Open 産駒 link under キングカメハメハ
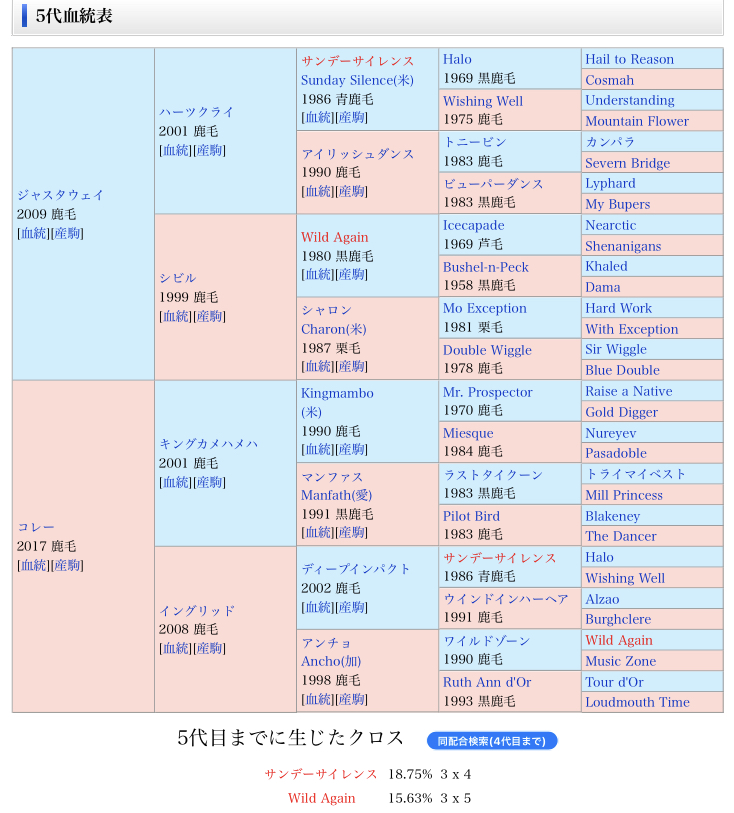The height and width of the screenshot is (813, 734). point(209,482)
